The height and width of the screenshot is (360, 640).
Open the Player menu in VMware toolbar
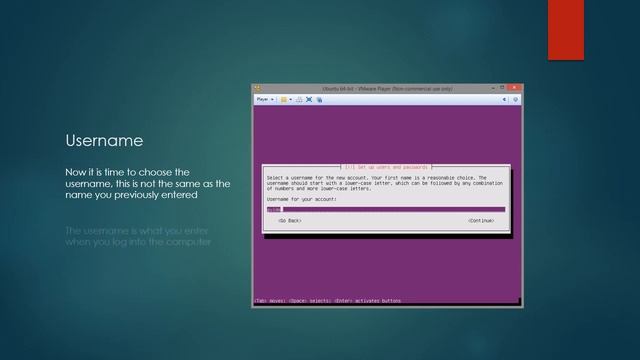(265, 99)
